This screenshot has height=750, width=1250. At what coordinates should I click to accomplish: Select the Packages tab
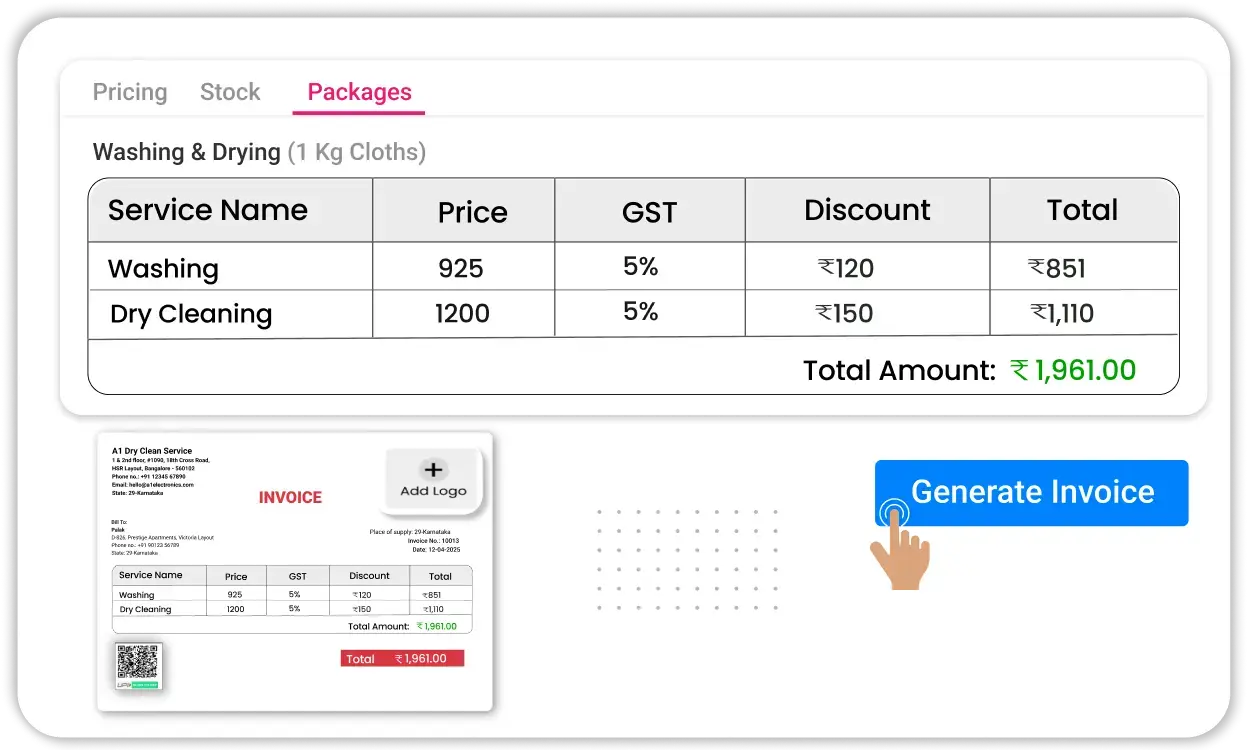[x=359, y=92]
